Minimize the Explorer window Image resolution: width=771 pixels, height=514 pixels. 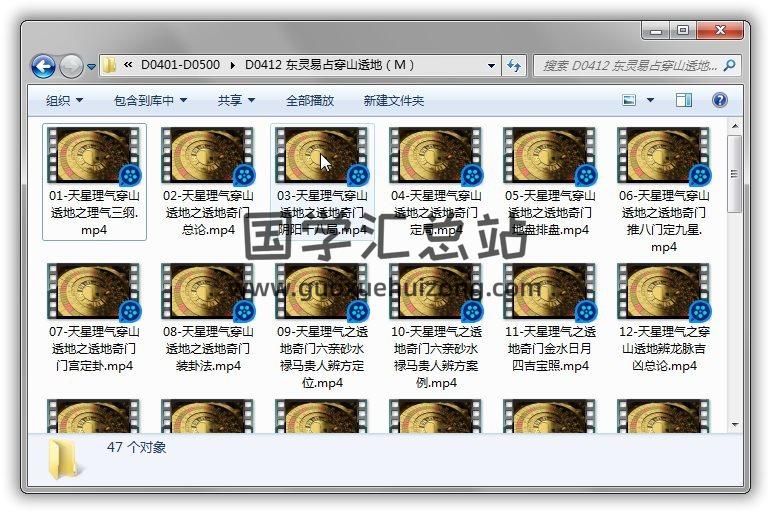tap(655, 31)
